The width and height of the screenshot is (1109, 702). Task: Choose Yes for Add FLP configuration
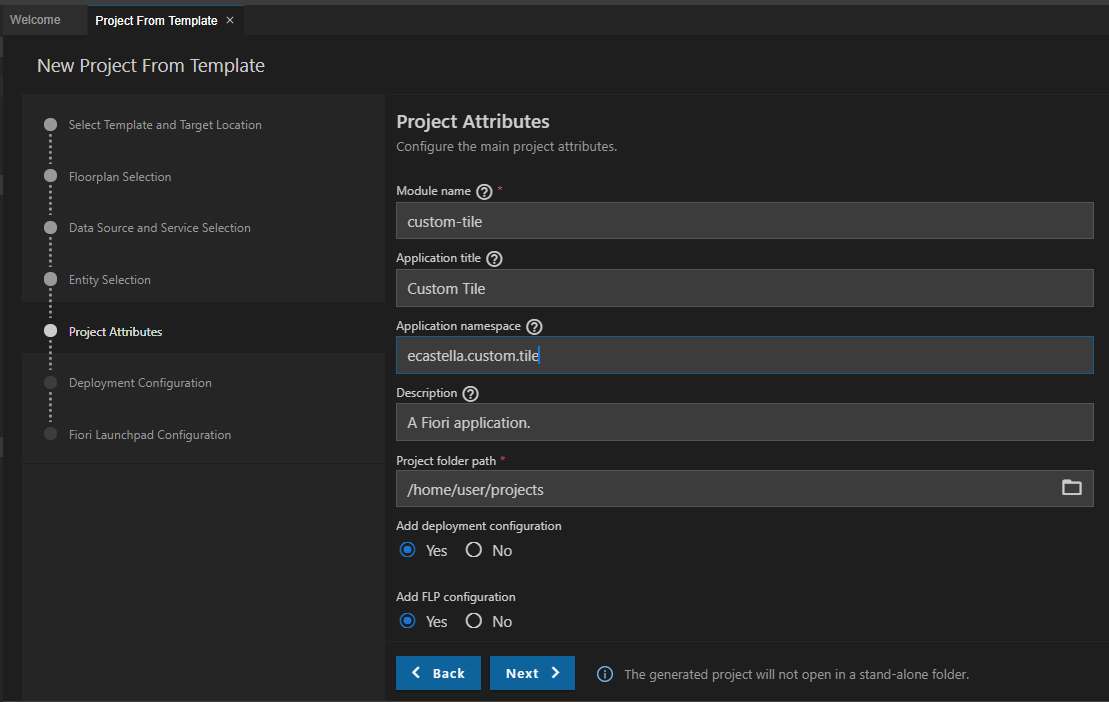(407, 621)
